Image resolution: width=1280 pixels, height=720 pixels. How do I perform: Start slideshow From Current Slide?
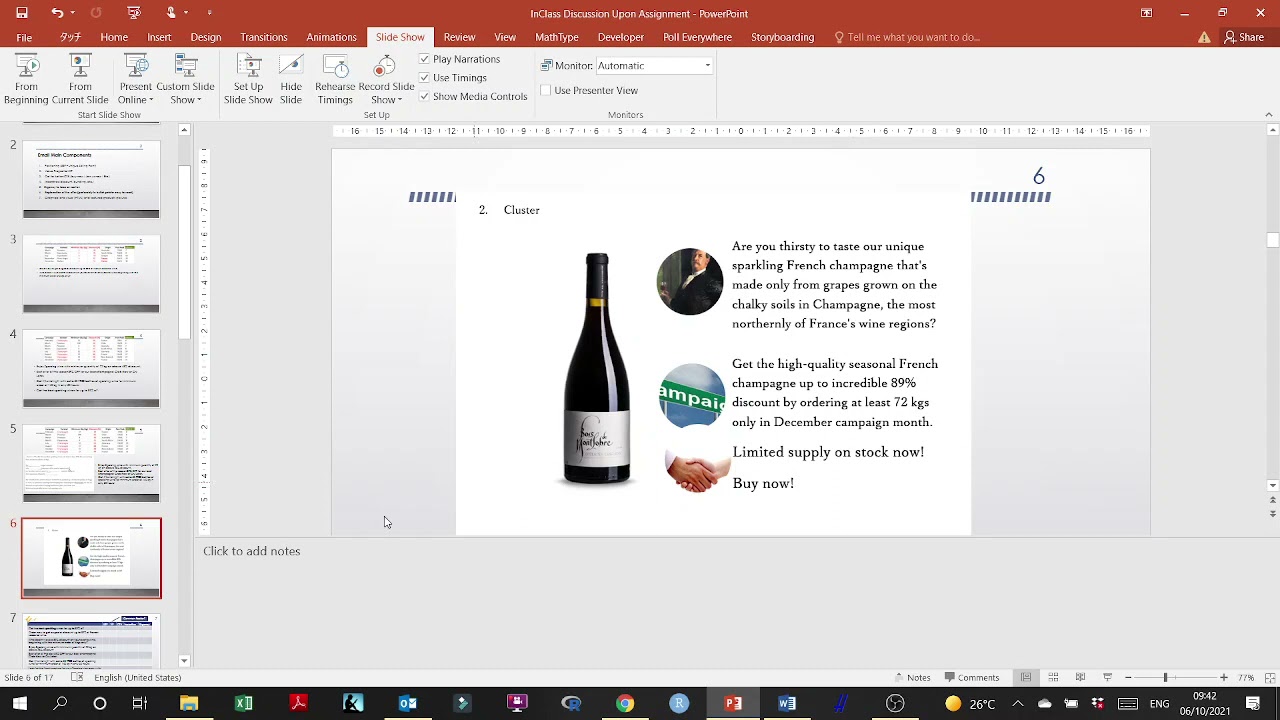[x=80, y=80]
